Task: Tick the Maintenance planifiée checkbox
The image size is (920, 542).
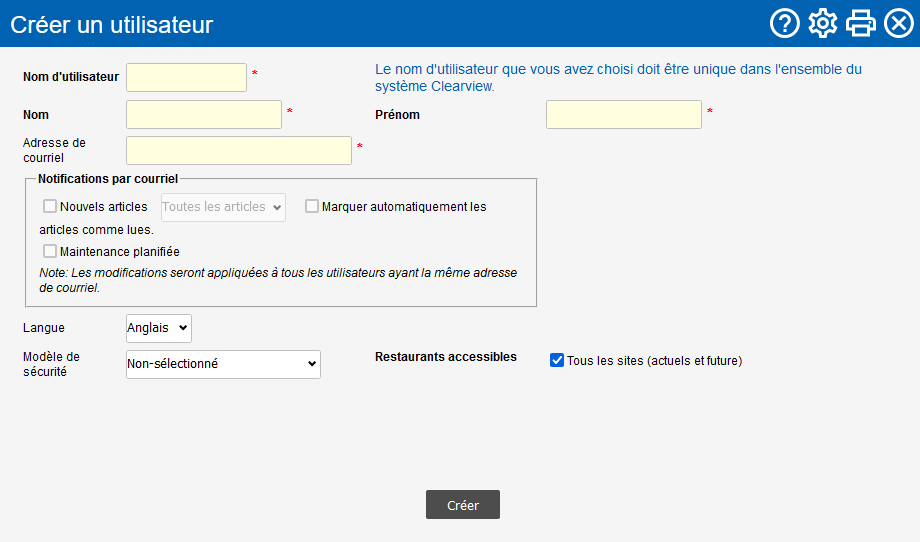Action: pos(50,251)
